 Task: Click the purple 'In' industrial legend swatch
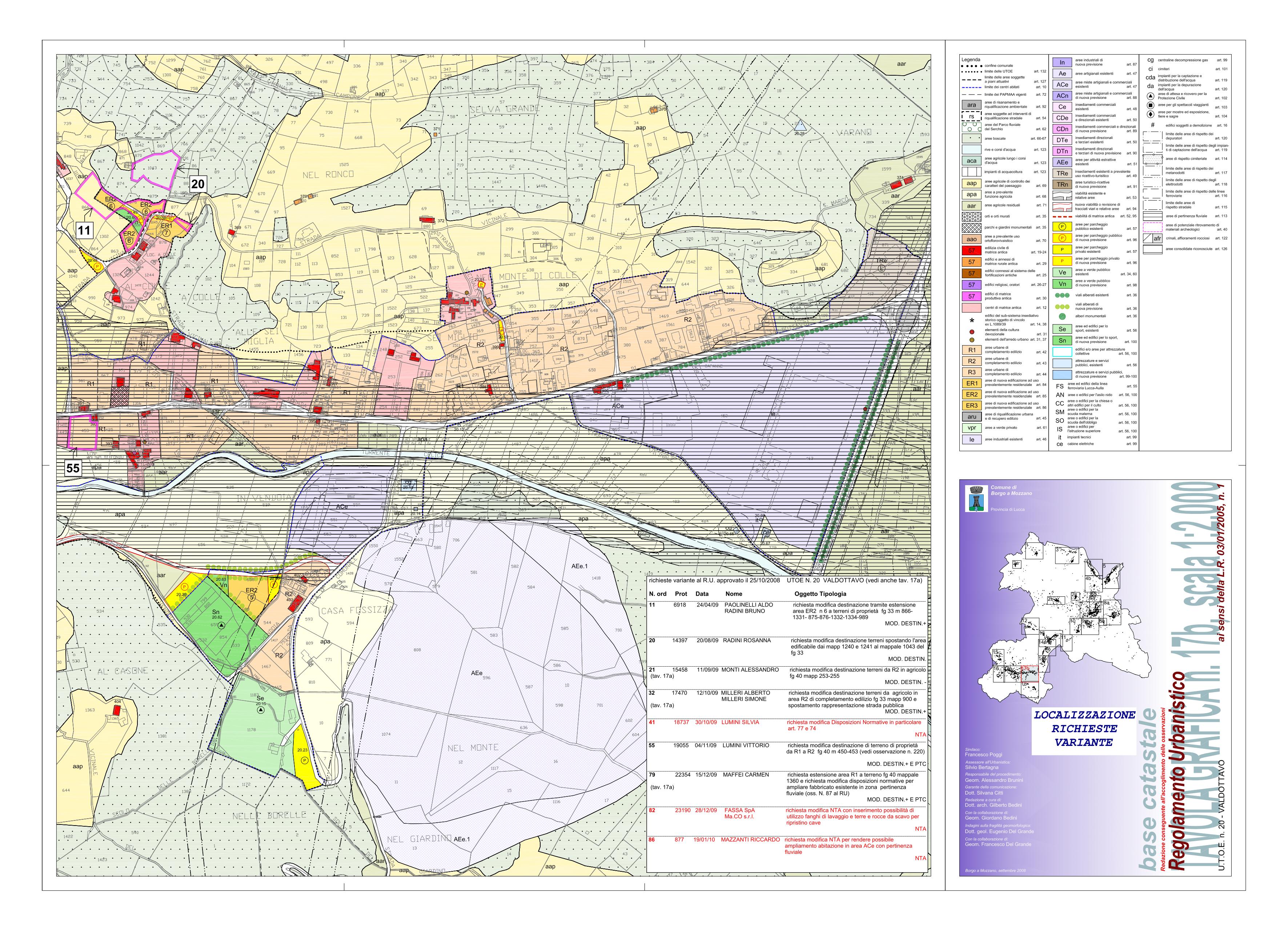1062,63
